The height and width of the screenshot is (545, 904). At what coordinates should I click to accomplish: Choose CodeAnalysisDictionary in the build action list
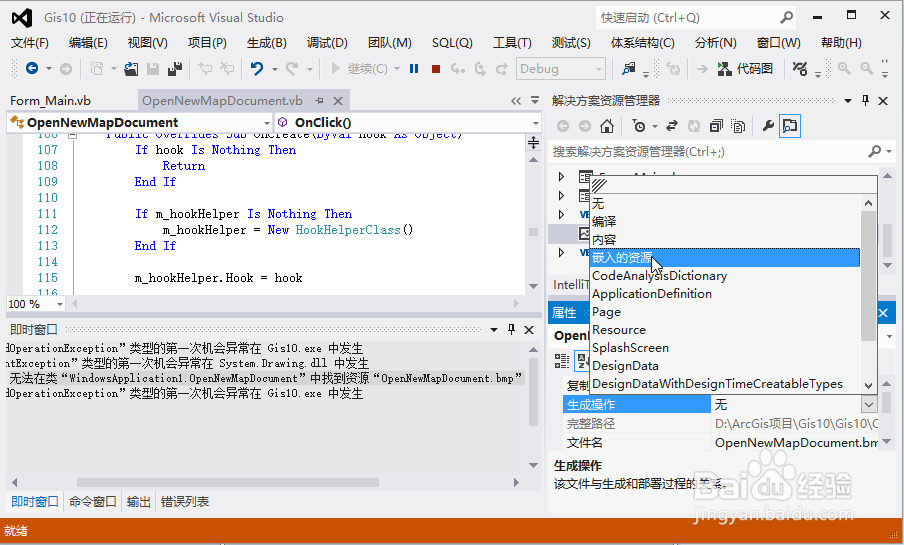(x=725, y=276)
